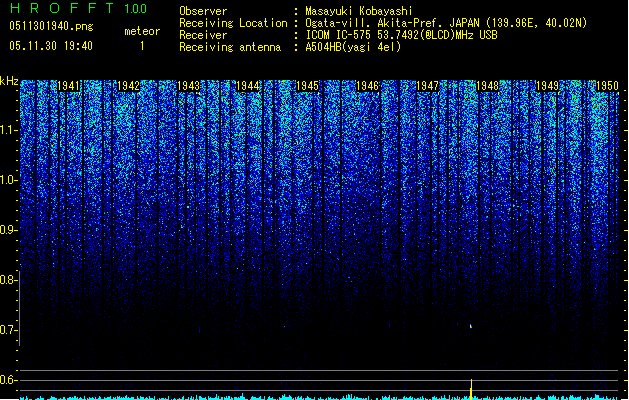Click the Receiving Location label
The height and width of the screenshot is (400, 629).
[x=233, y=23]
